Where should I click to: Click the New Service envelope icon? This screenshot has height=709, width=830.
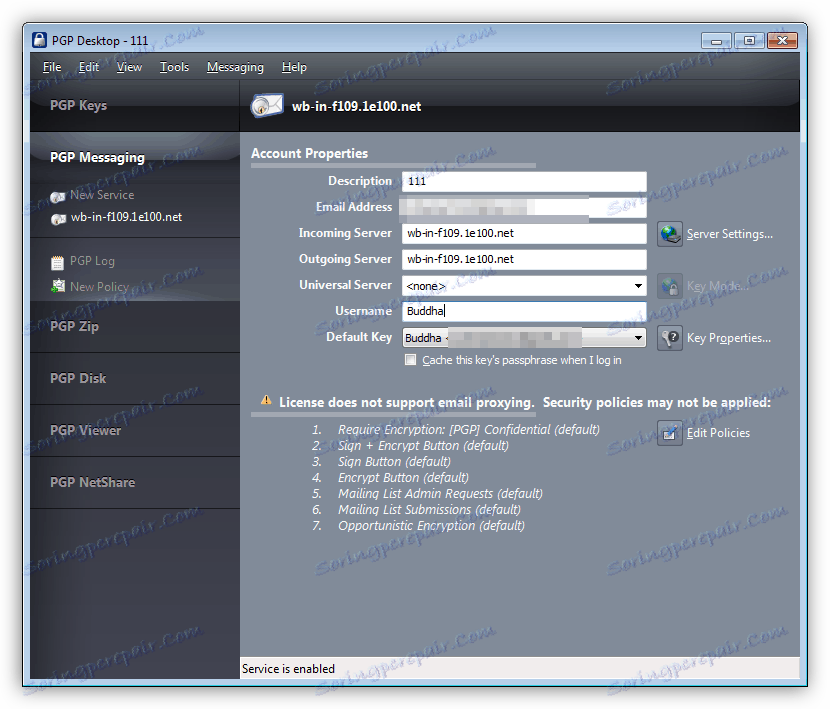click(x=58, y=196)
